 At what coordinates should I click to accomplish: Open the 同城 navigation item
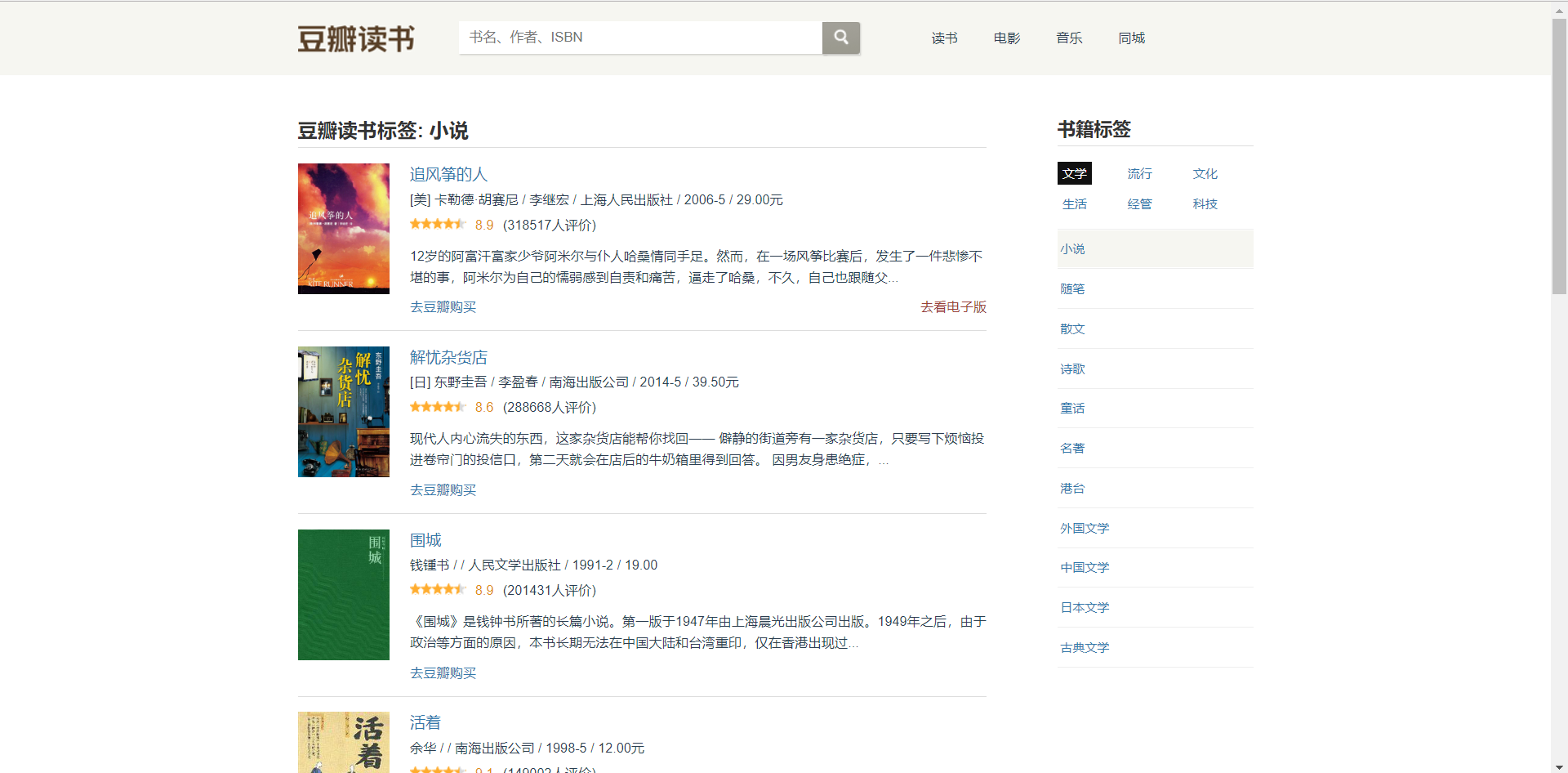click(x=1132, y=38)
